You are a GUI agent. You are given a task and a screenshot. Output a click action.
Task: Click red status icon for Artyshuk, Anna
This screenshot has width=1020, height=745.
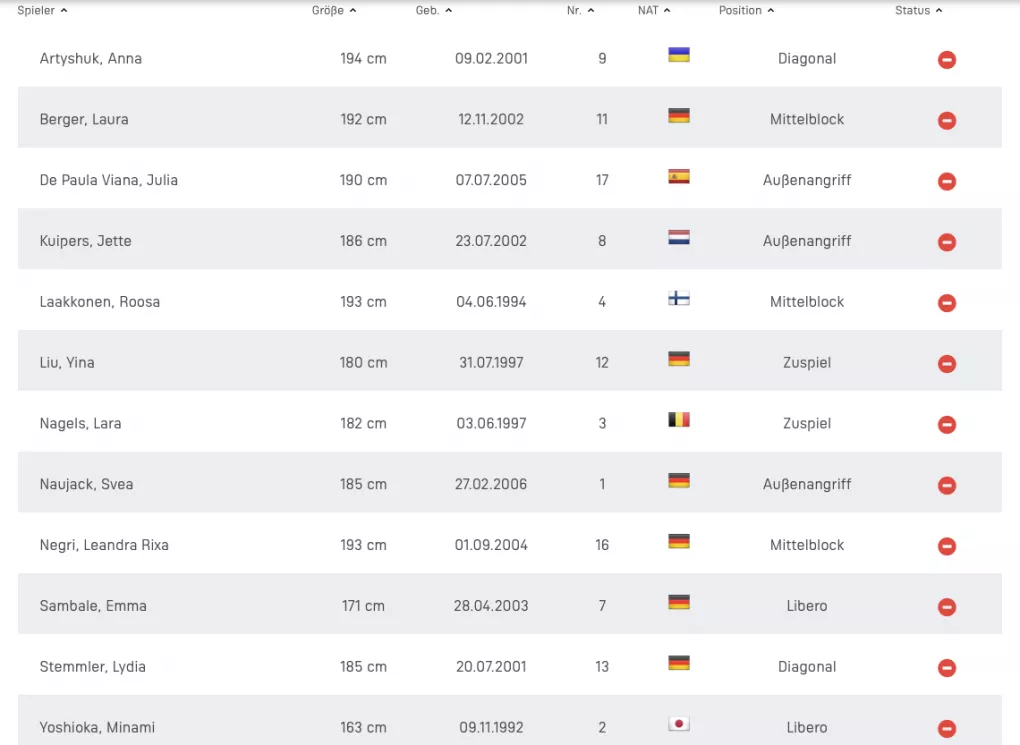[x=946, y=60]
